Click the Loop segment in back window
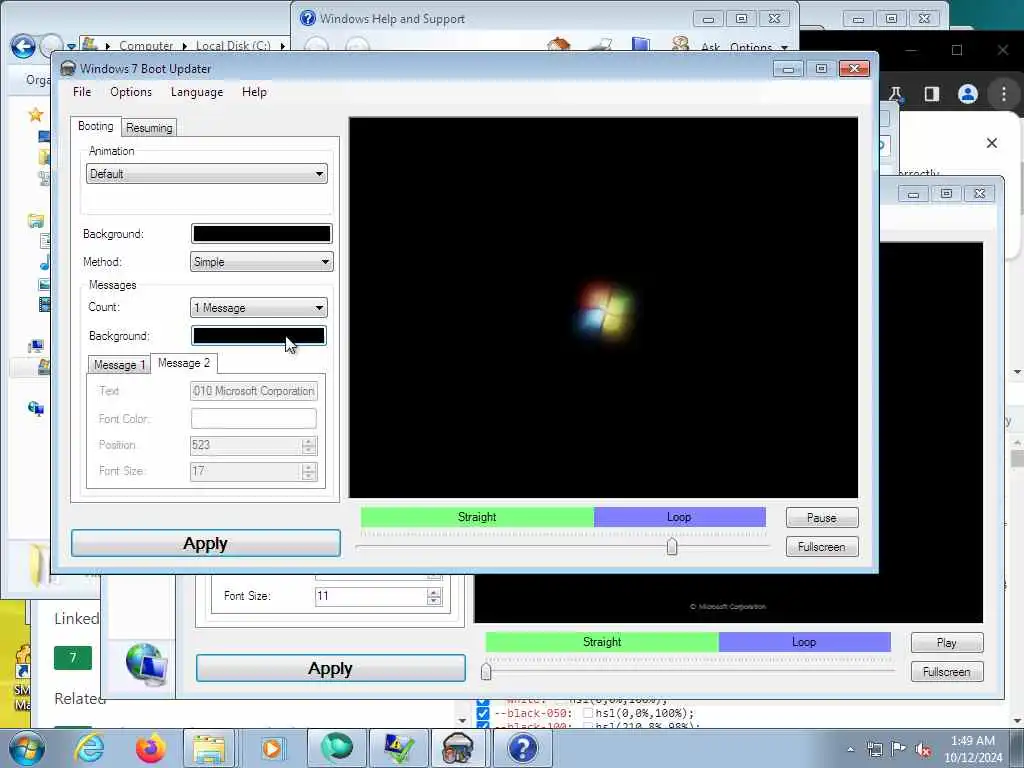This screenshot has width=1024, height=768. (x=804, y=642)
